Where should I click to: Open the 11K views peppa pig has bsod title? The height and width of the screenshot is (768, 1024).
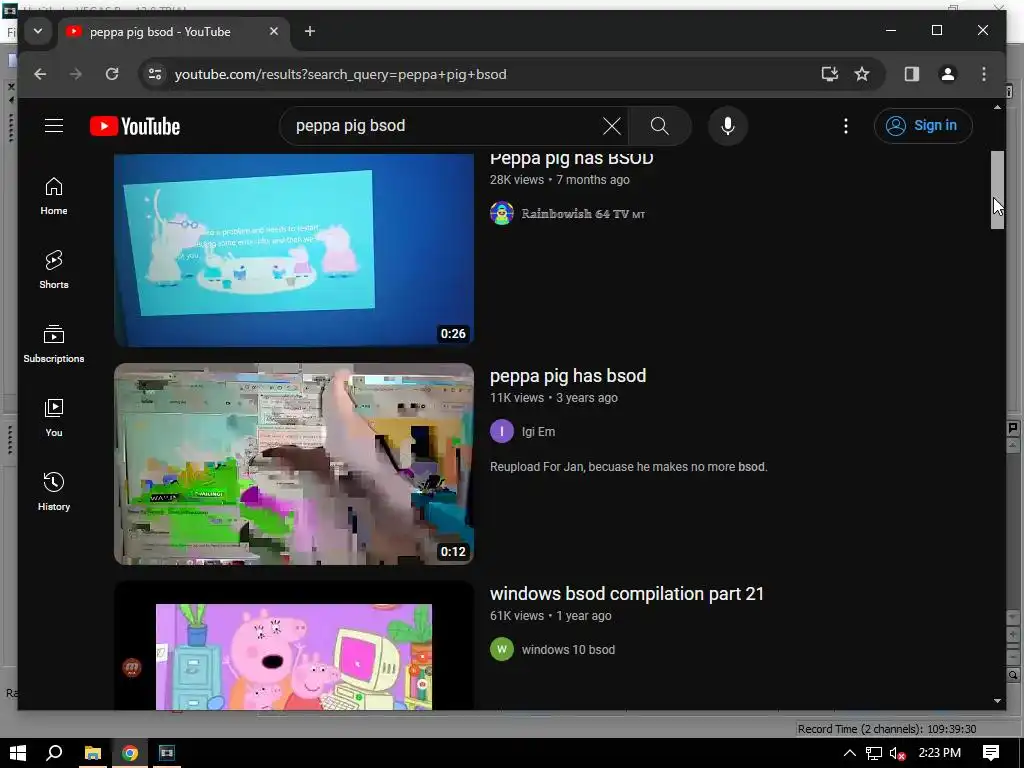[x=568, y=376]
